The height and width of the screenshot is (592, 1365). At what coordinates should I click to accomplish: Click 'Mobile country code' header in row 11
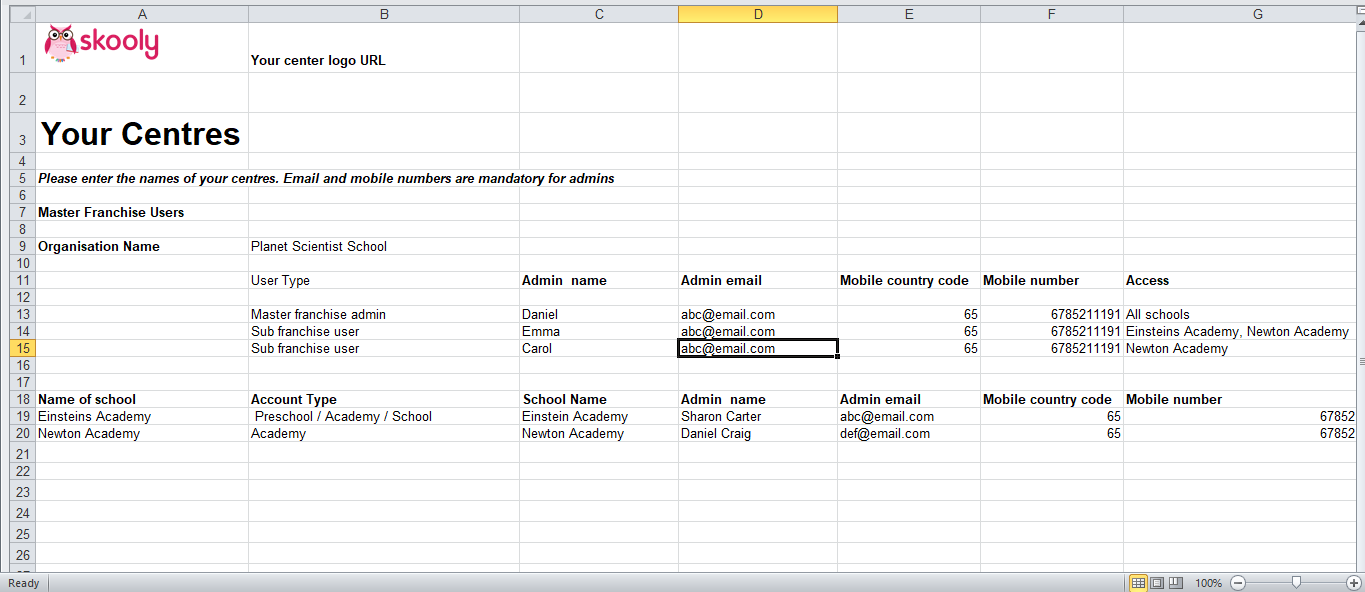point(909,280)
